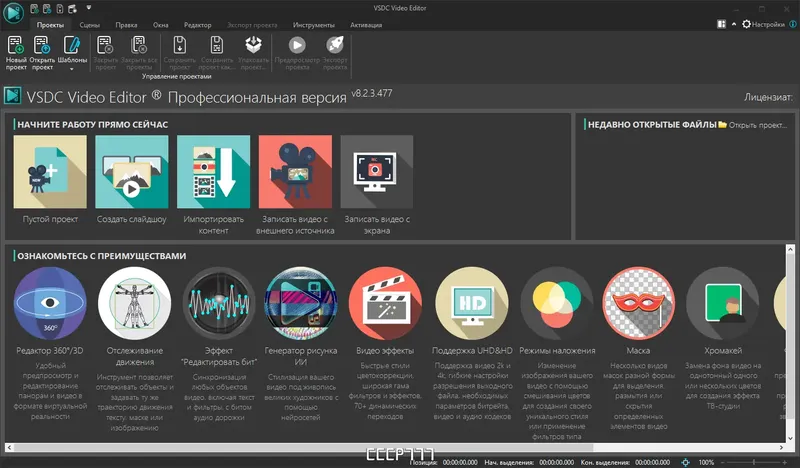Click Open project icon in quick access bar

pos(47,9)
